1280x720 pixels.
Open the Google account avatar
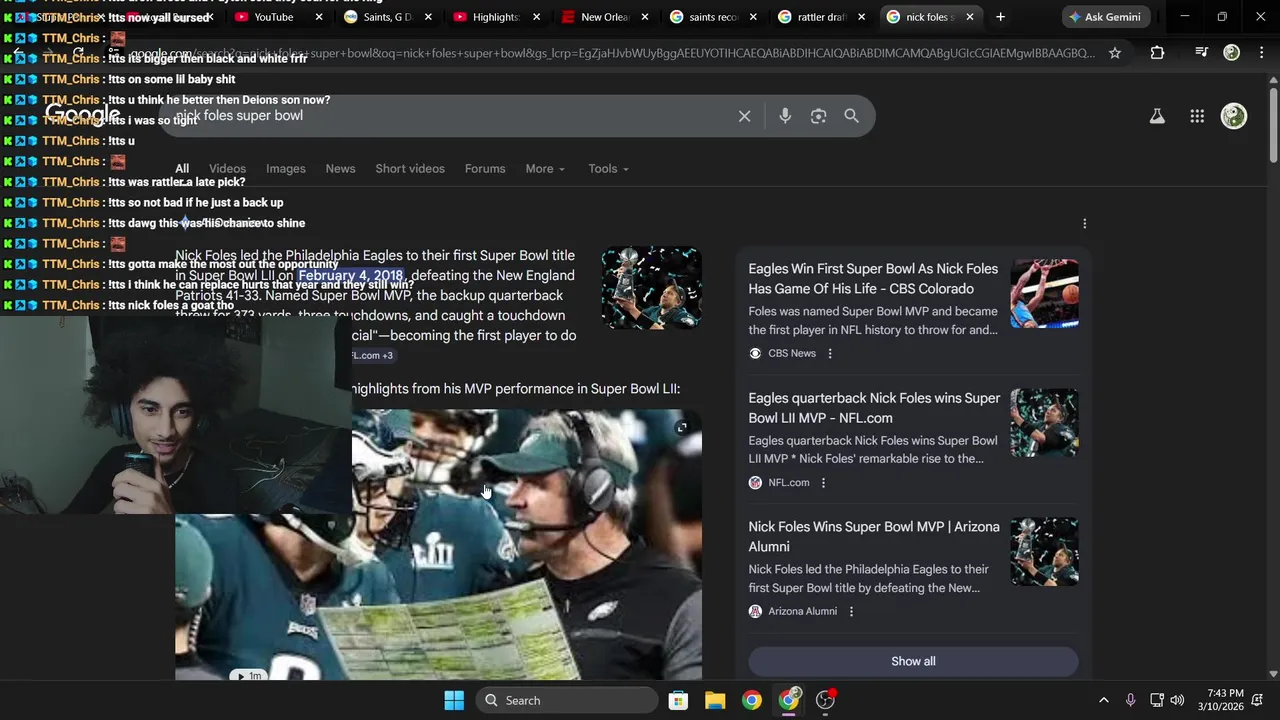pyautogui.click(x=1234, y=116)
